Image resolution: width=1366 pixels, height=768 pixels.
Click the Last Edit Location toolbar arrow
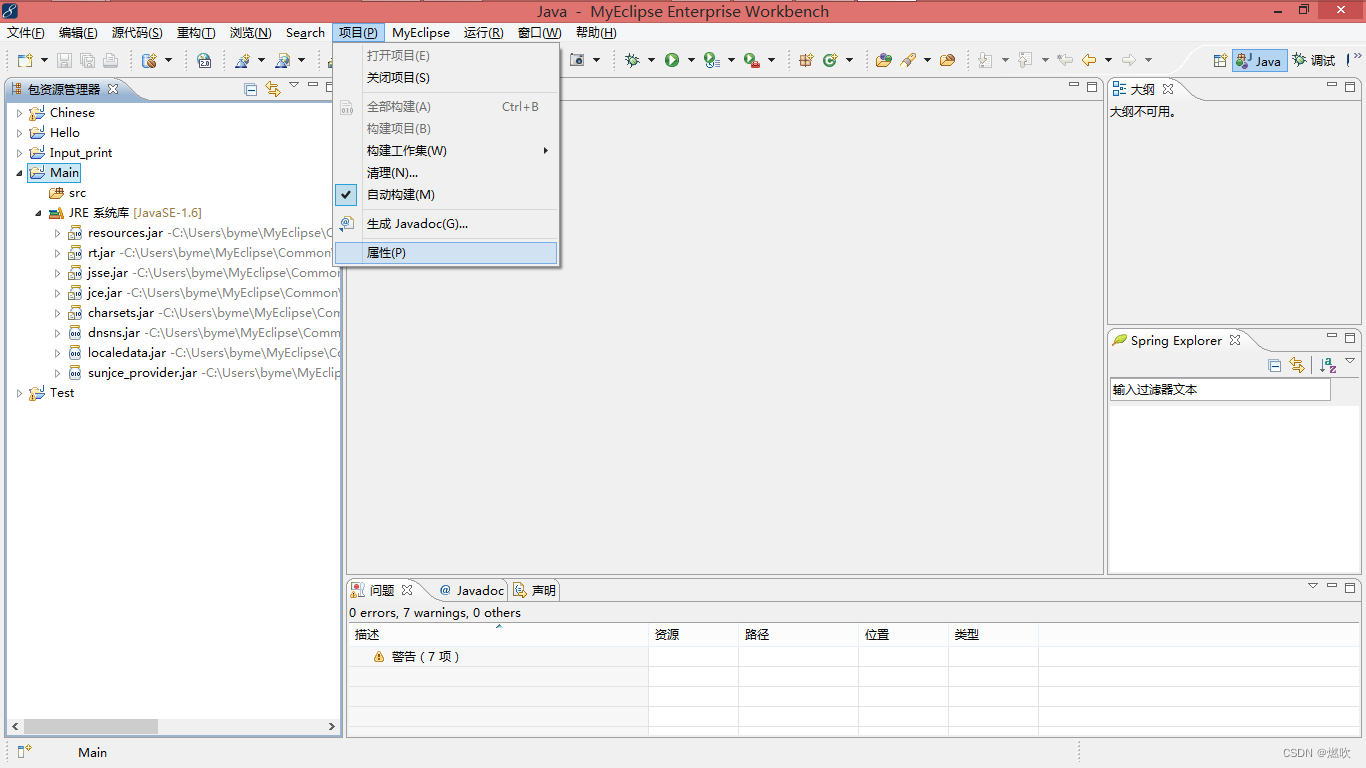[x=1065, y=60]
